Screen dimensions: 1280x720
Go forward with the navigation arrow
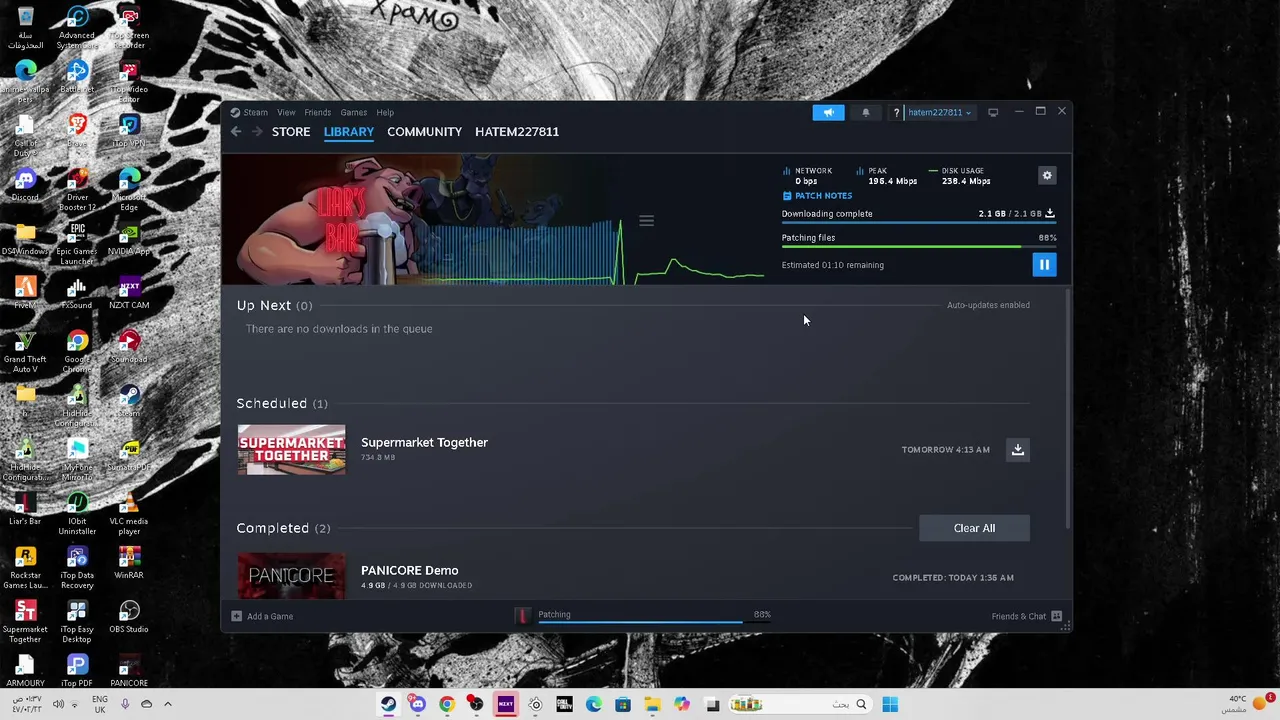(257, 132)
